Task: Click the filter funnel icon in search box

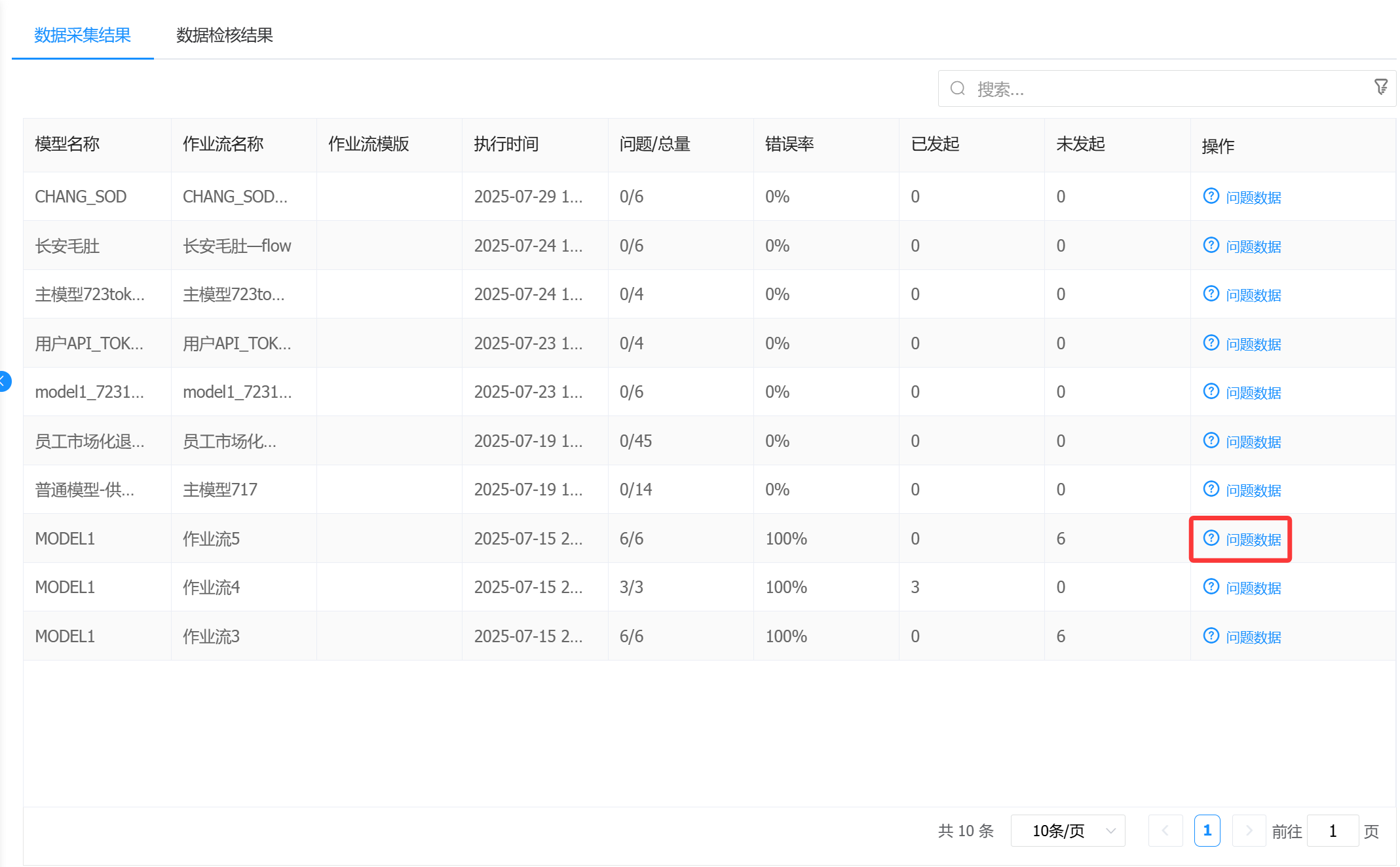Action: click(x=1380, y=87)
